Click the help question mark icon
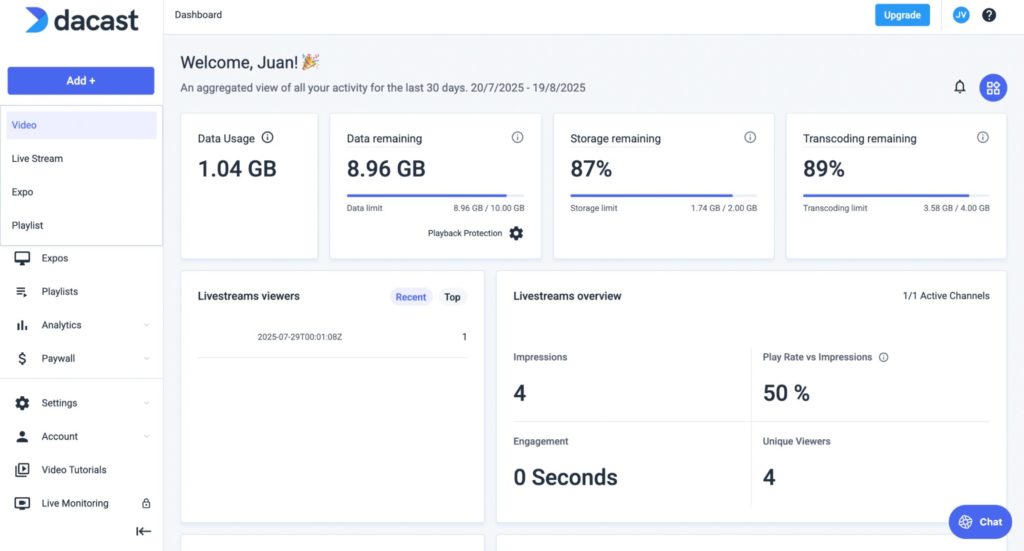1024x551 pixels. click(x=989, y=15)
